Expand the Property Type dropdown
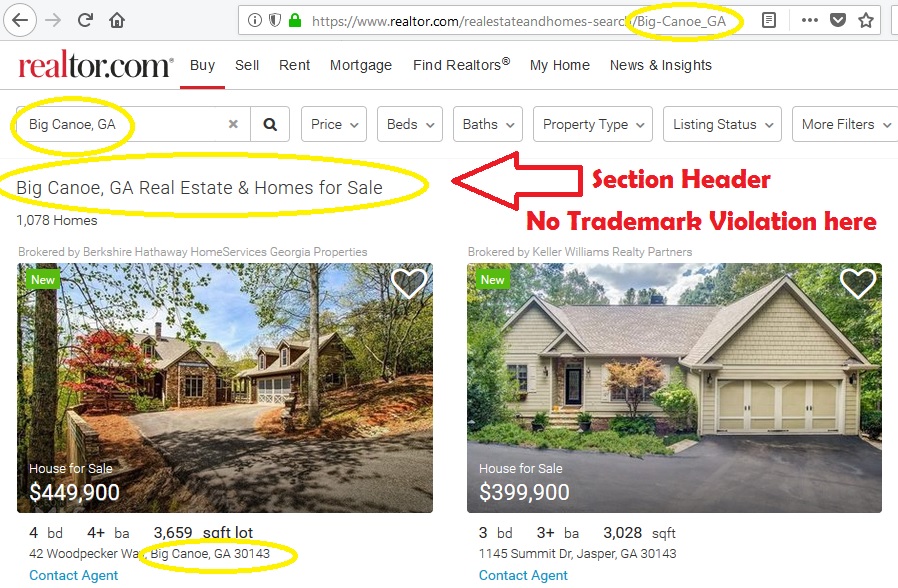 tap(593, 124)
